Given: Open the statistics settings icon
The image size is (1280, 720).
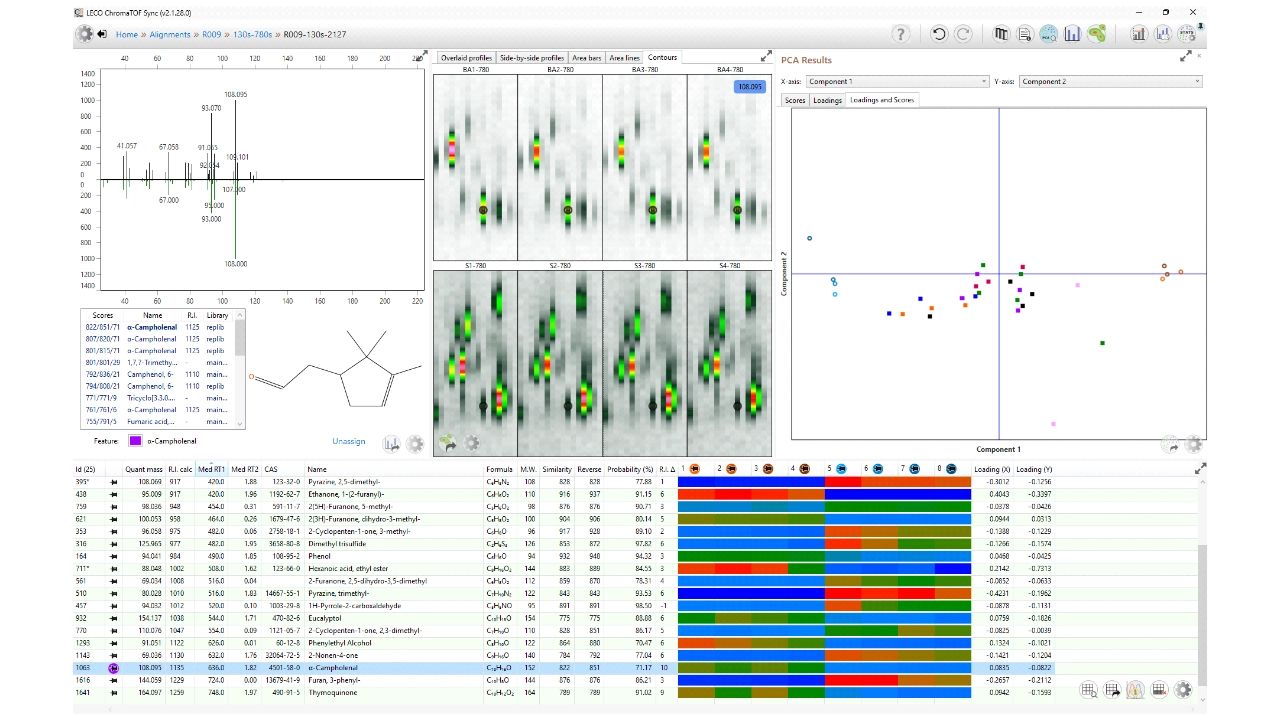Looking at the screenshot, I should [1187, 34].
